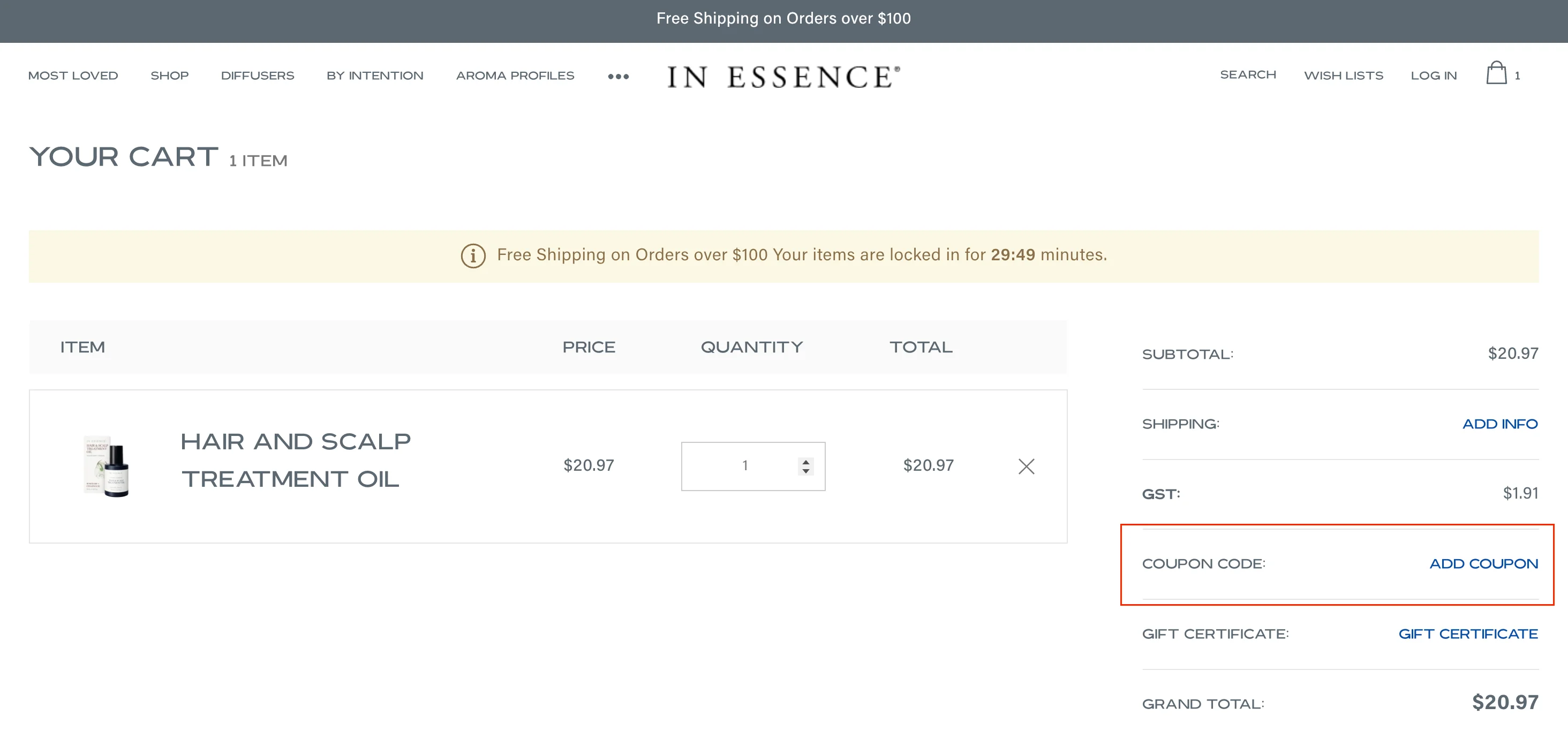The image size is (1568, 753).
Task: Click the GST $1.91 value
Action: point(1520,493)
